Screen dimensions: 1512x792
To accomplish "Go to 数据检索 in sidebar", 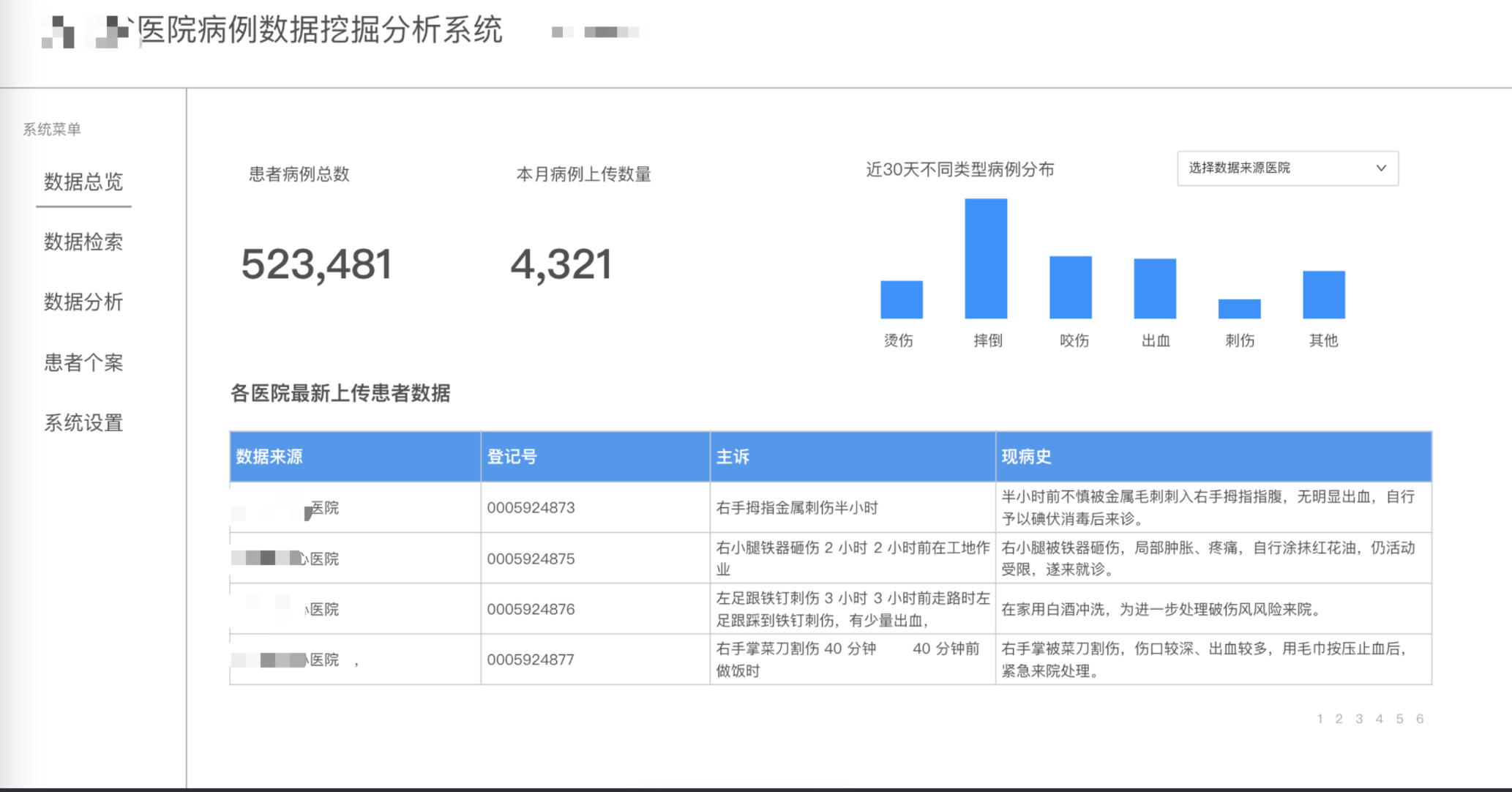I will [83, 242].
